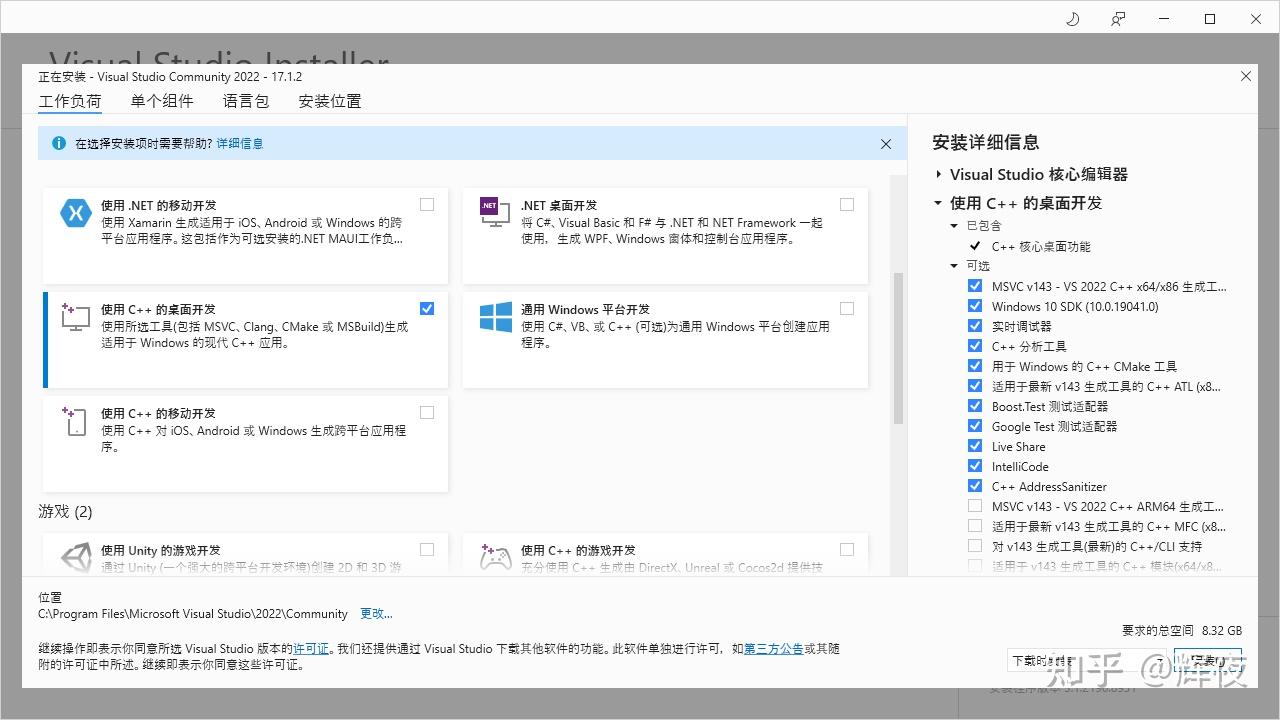1280x720 pixels.
Task: Click the .NET desktop development icon
Action: pos(492,212)
